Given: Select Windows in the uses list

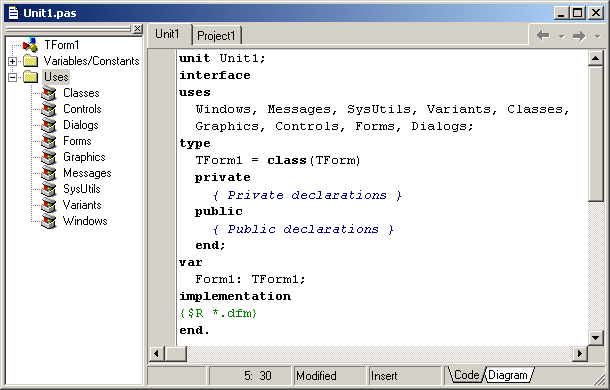Looking at the screenshot, I should (85, 221).
